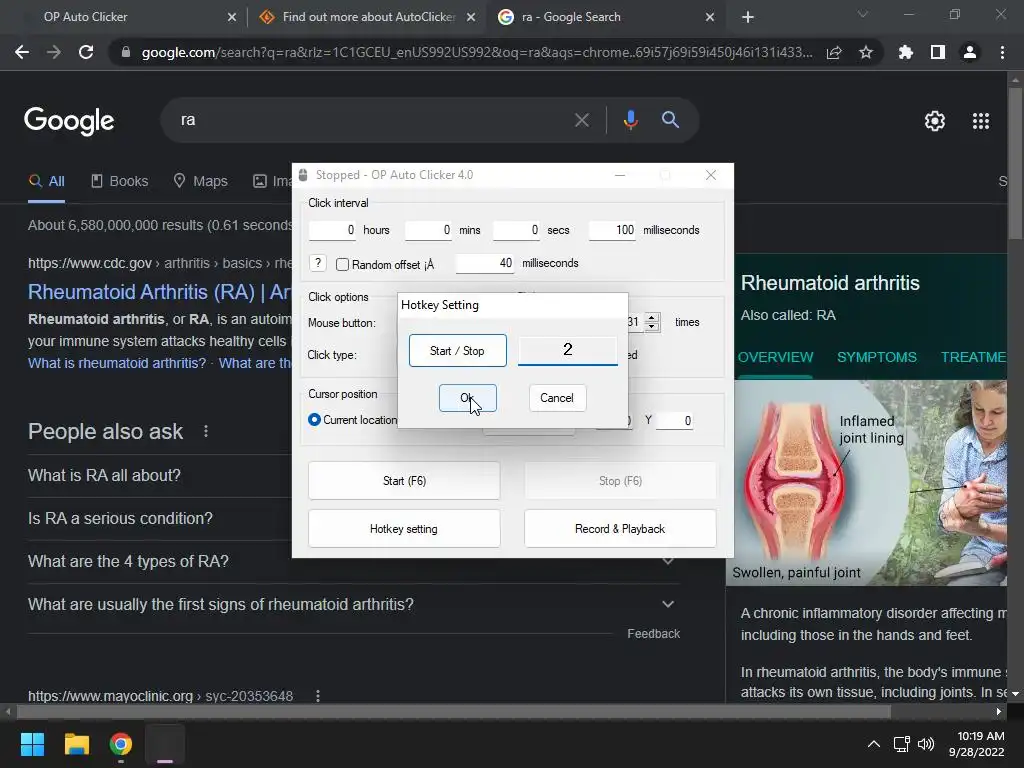Open Chrome profile icon
This screenshot has width=1024, height=768.
970,52
